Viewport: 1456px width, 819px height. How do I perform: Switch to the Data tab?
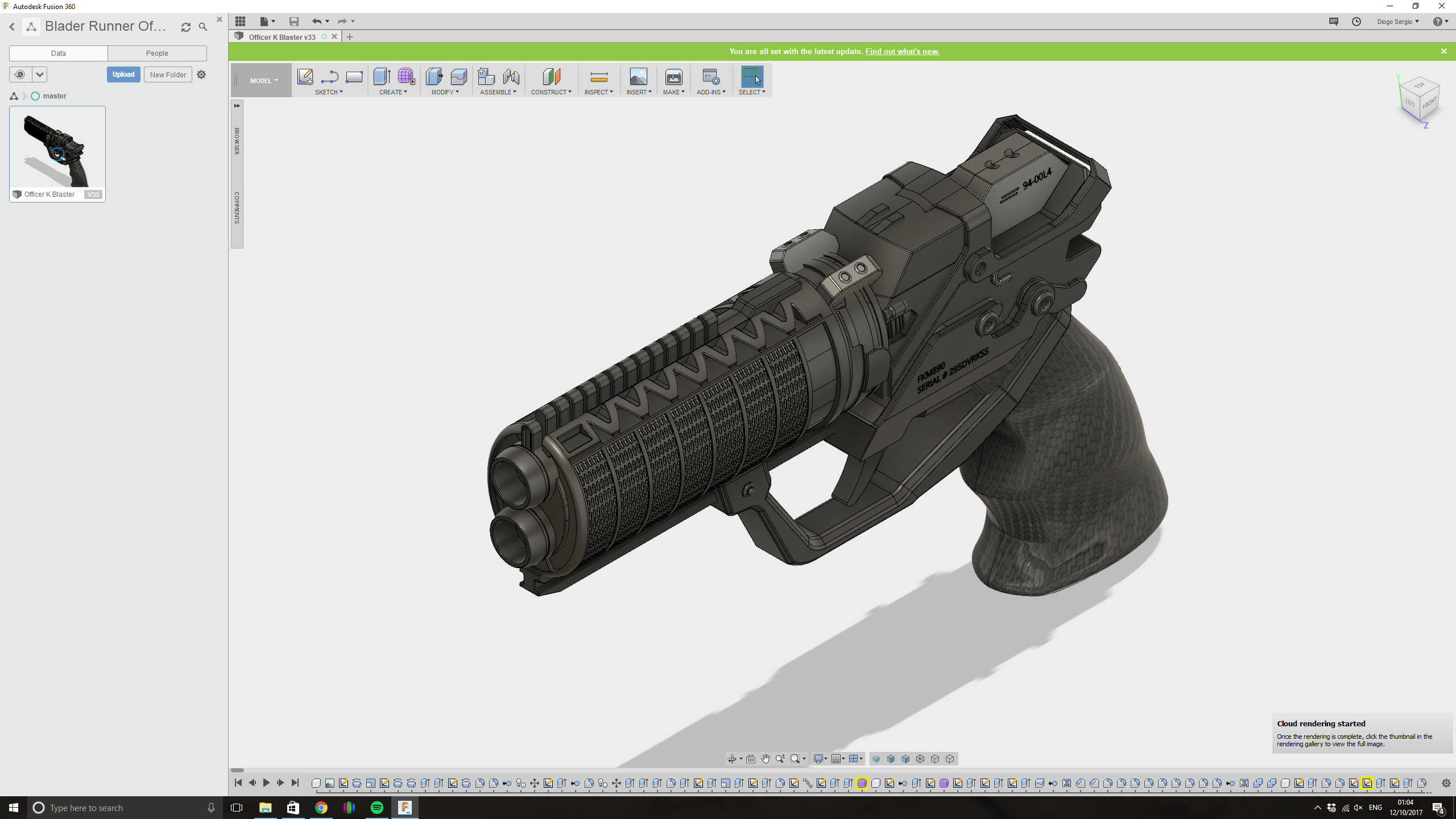(59, 53)
